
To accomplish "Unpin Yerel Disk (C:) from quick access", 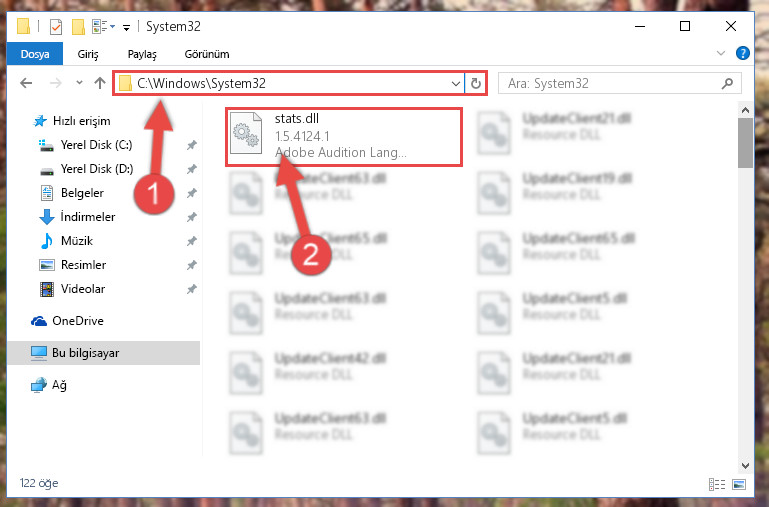I will coord(191,145).
